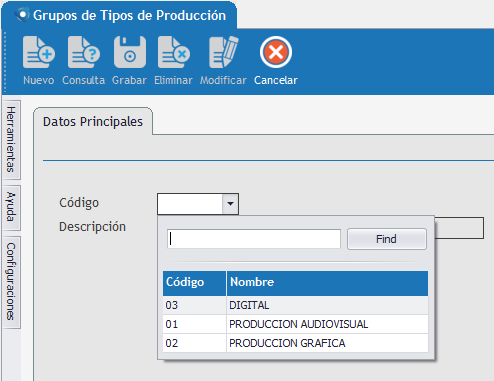The width and height of the screenshot is (494, 381).
Task: Select the Eliminar delete icon
Action: pos(174,52)
